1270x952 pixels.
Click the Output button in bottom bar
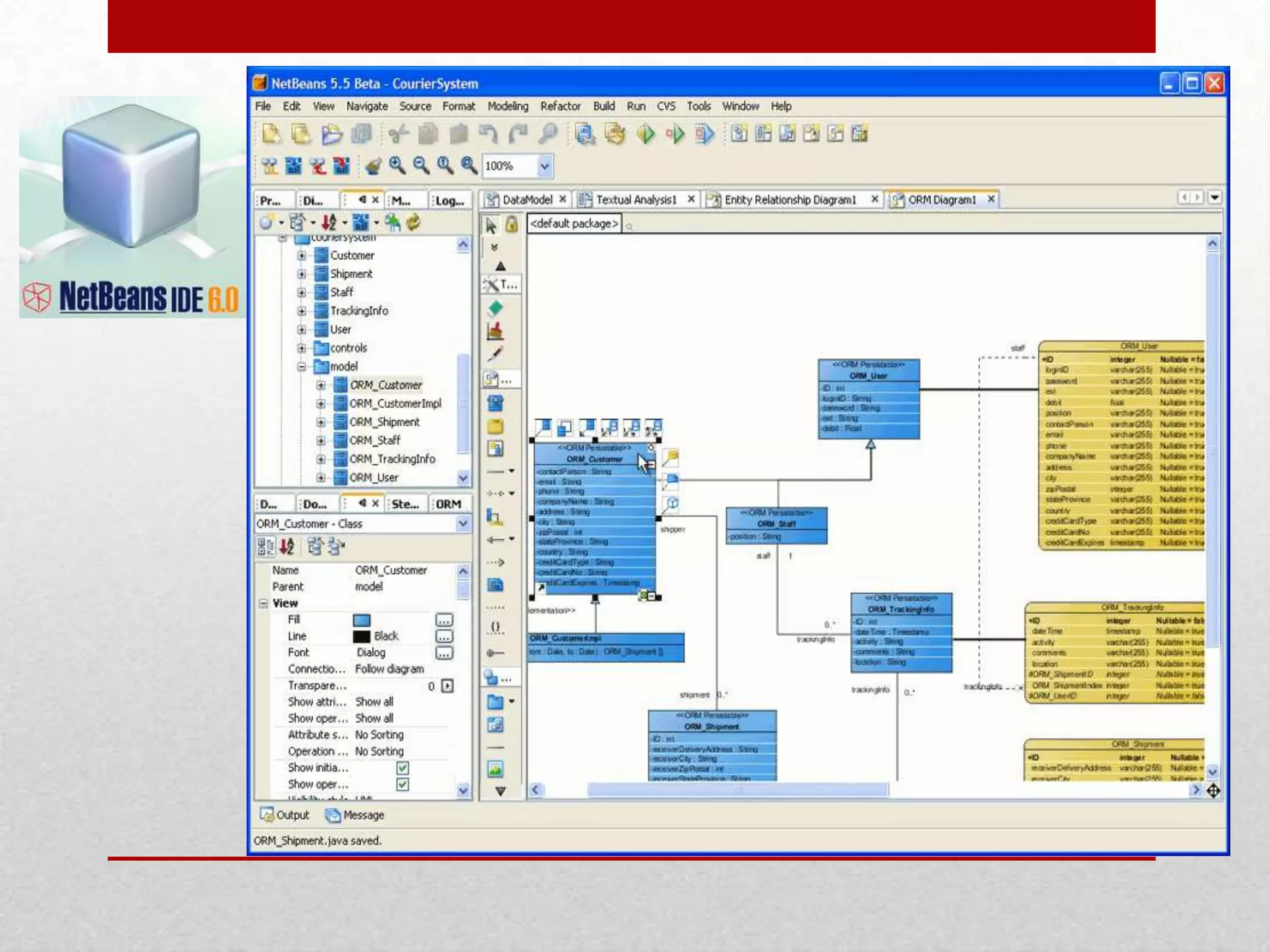(x=285, y=815)
